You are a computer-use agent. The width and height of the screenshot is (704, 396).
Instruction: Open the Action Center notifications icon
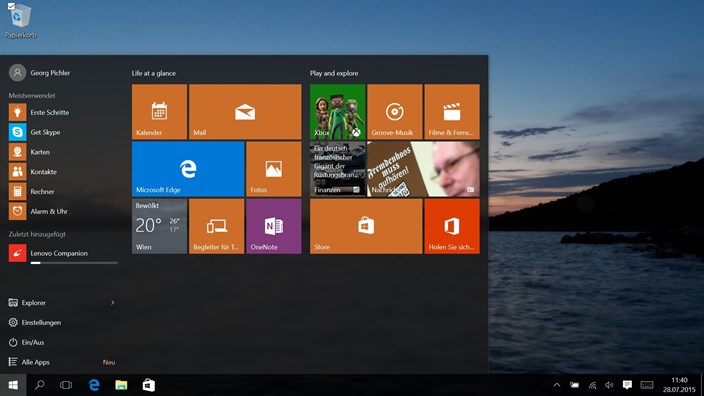tap(627, 385)
